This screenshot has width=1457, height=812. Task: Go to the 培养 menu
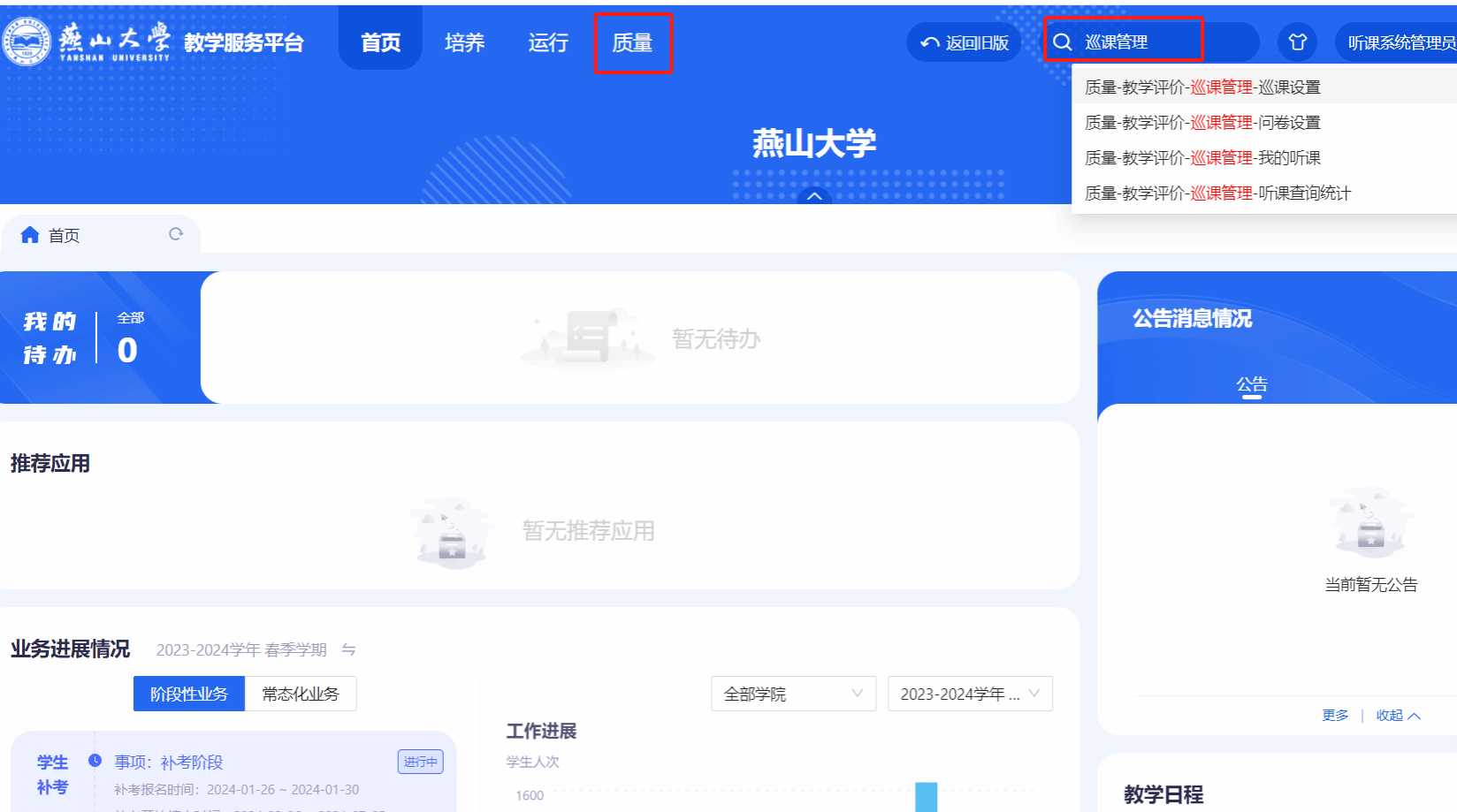[464, 42]
